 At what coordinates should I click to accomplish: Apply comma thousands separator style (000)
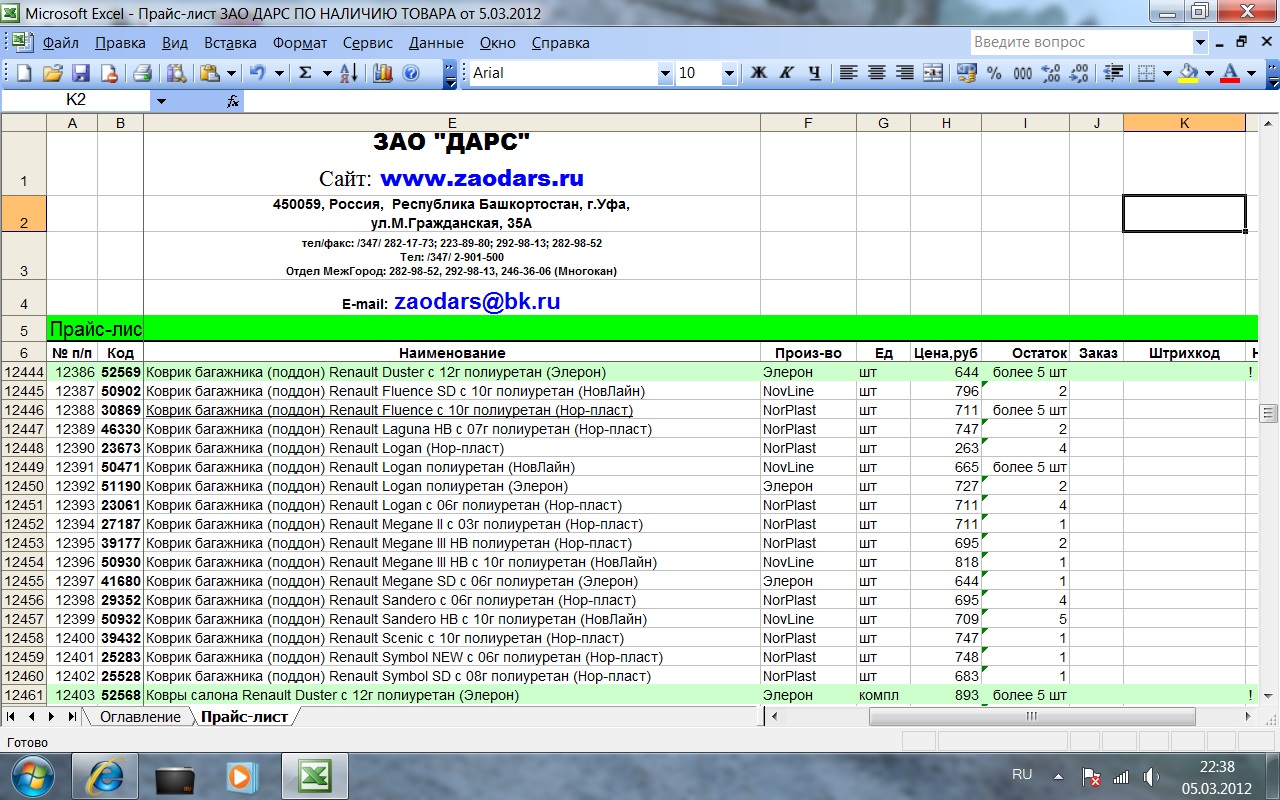coord(1022,73)
